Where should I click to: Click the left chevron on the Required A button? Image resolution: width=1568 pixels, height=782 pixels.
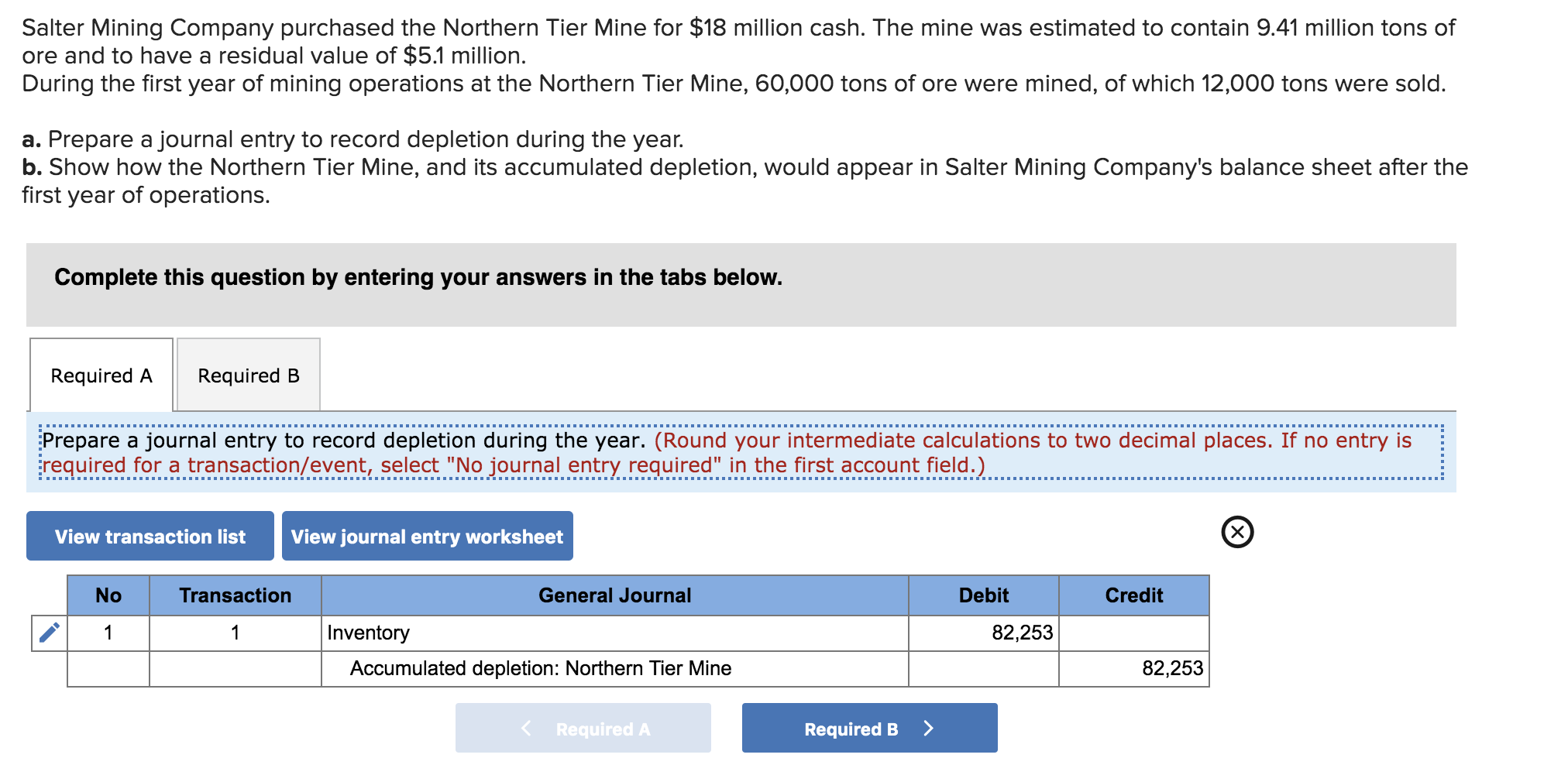point(526,727)
